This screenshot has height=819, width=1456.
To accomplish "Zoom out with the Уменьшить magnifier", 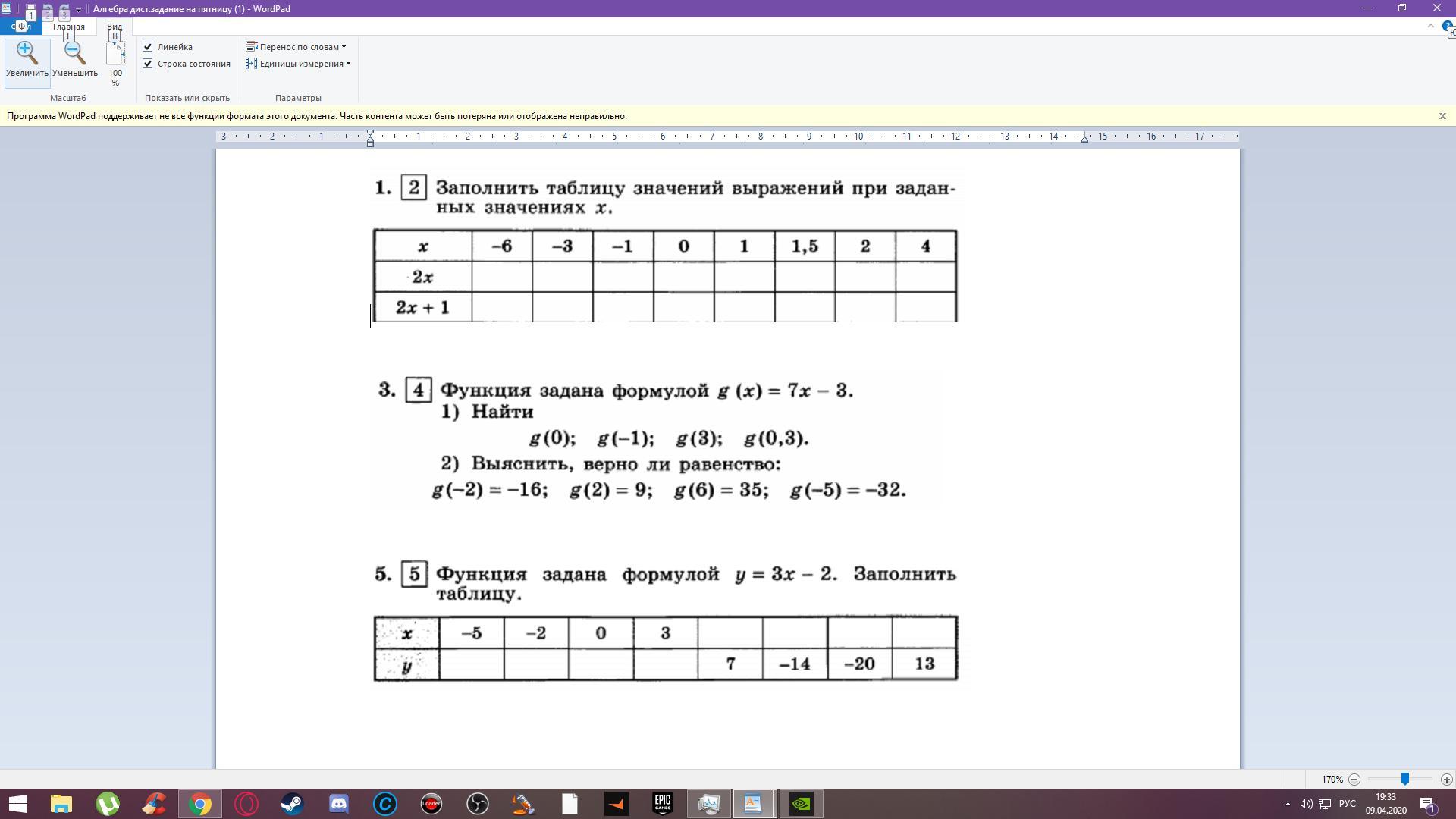I will [x=75, y=61].
